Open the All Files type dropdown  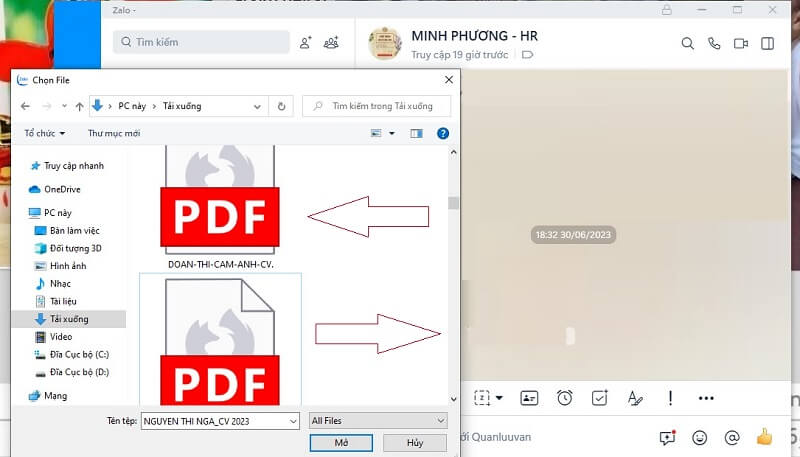[377, 421]
